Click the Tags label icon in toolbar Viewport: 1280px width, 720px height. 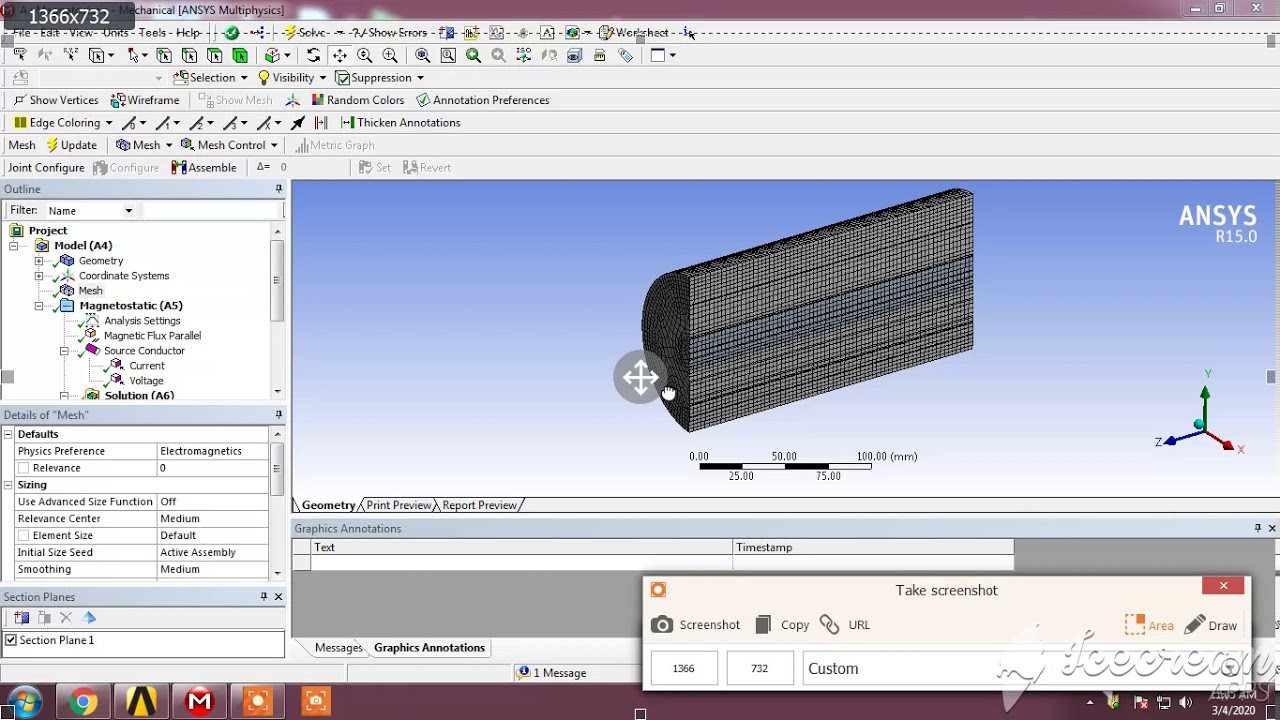[x=625, y=55]
